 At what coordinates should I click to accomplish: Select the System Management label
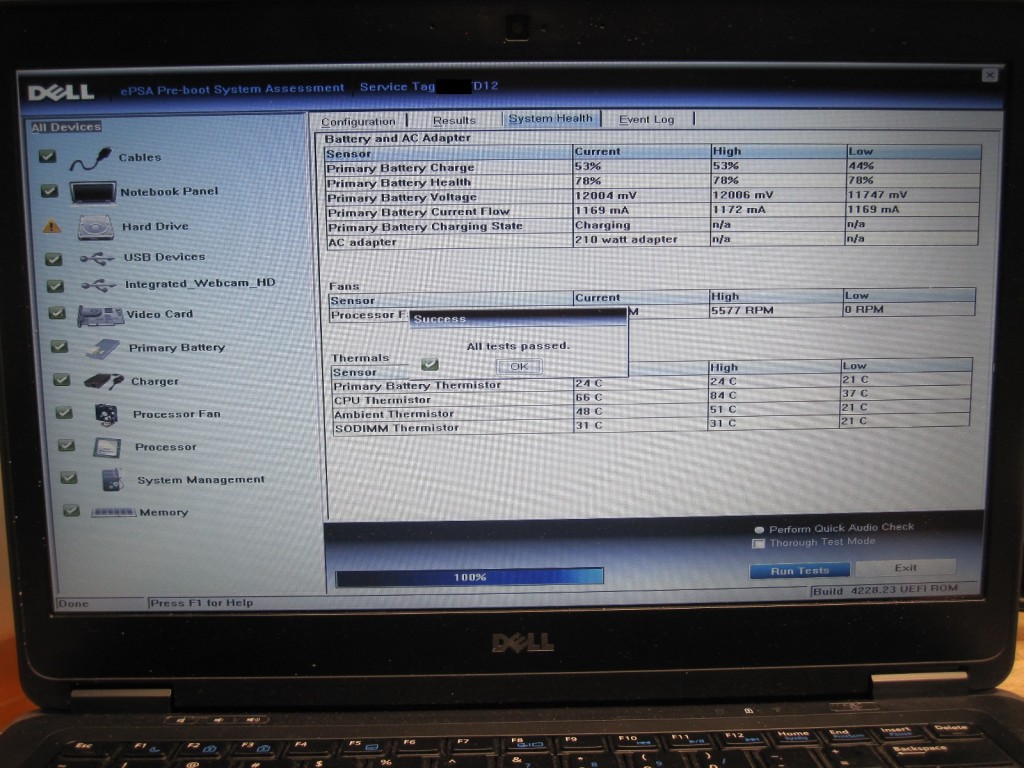tap(201, 480)
